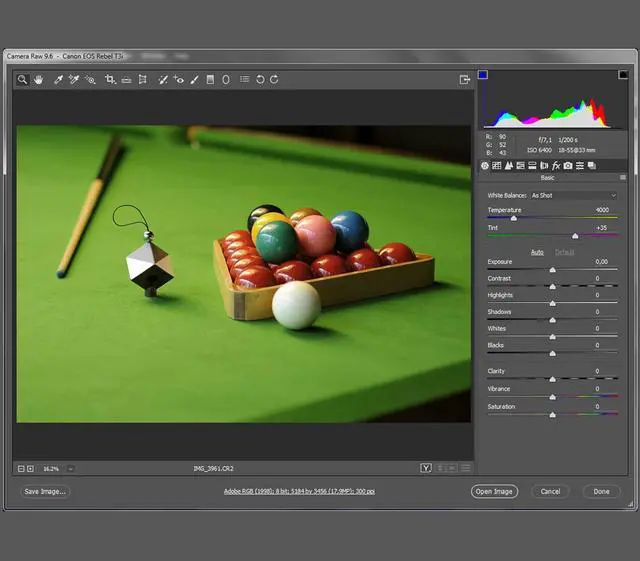Toggle before/after preview view (Y)
640x561 pixels.
(x=426, y=467)
